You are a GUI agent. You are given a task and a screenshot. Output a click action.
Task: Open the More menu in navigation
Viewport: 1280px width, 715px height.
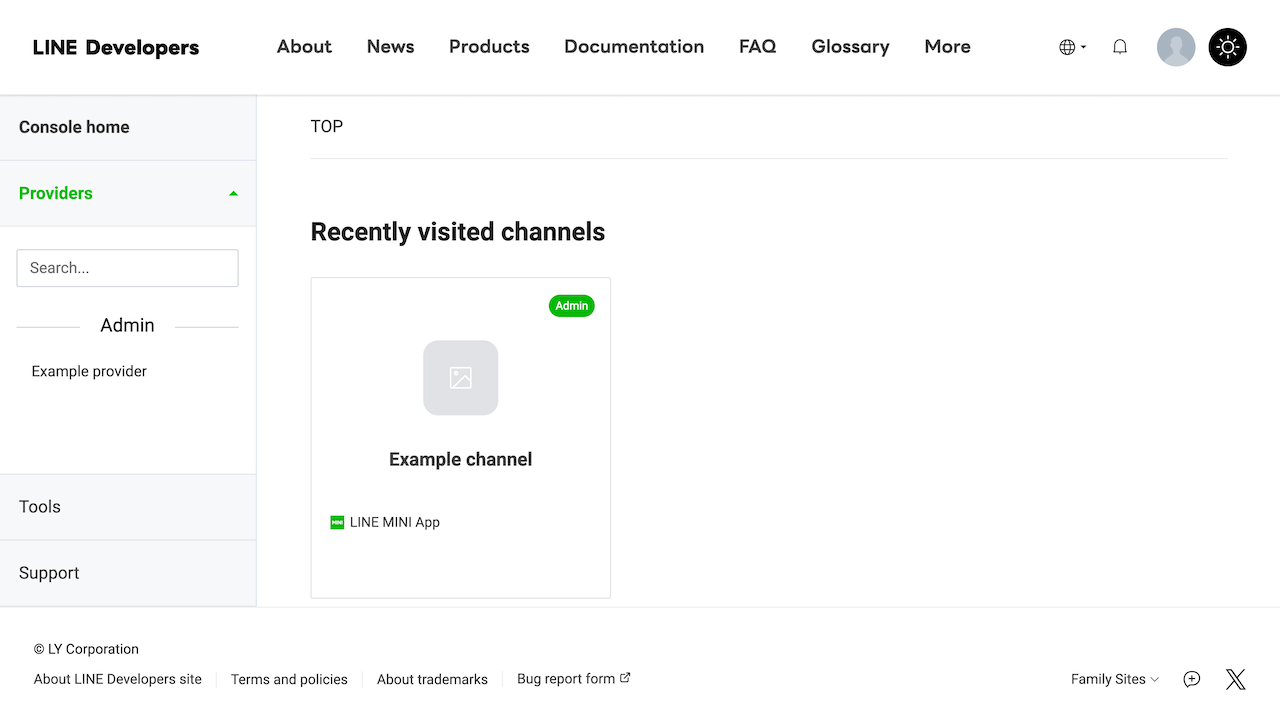pos(947,47)
